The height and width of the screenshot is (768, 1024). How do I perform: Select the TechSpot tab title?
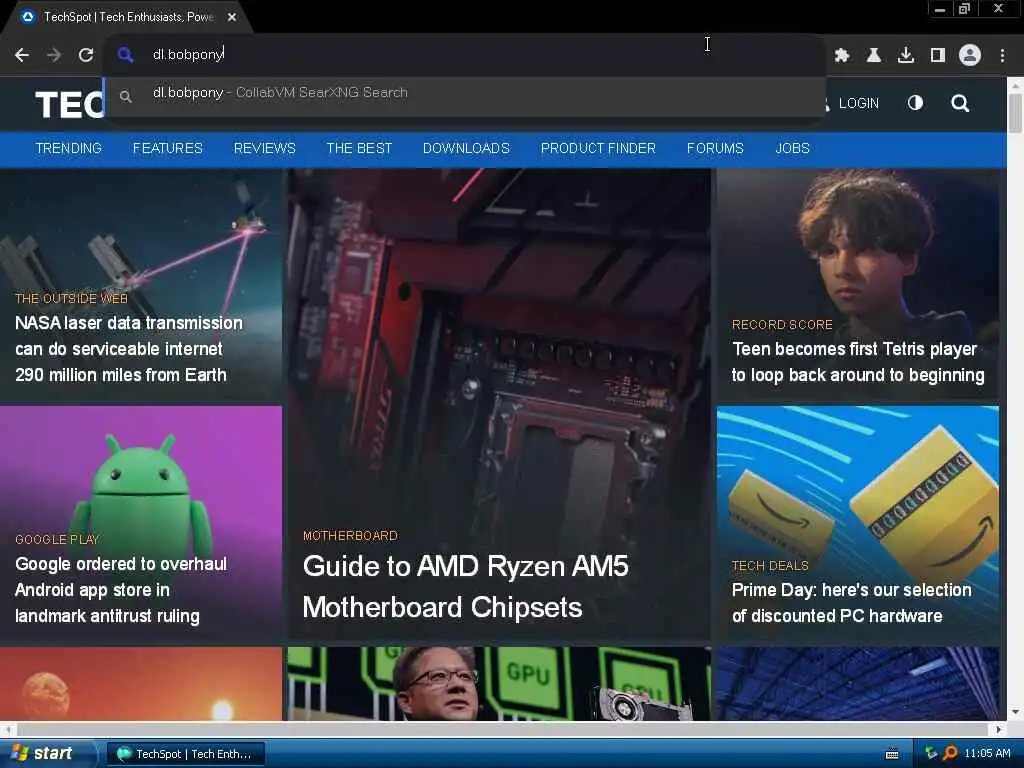tap(129, 17)
